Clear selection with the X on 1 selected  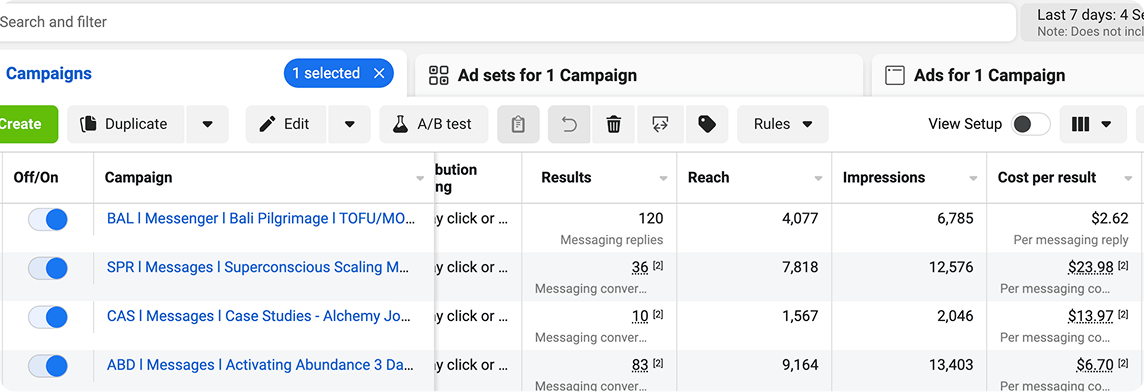pos(379,73)
